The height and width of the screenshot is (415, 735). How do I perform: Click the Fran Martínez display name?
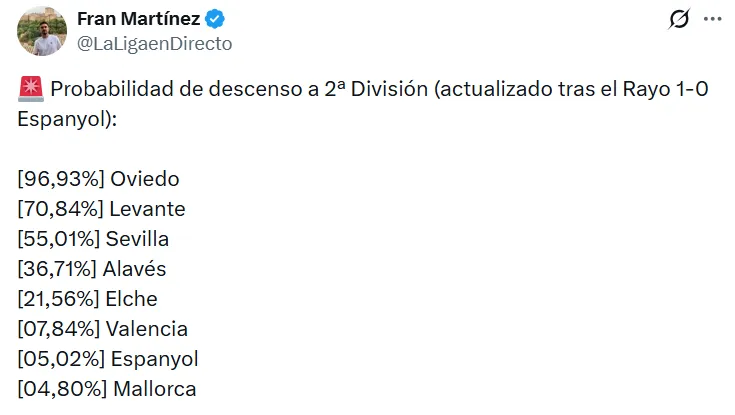click(x=138, y=18)
